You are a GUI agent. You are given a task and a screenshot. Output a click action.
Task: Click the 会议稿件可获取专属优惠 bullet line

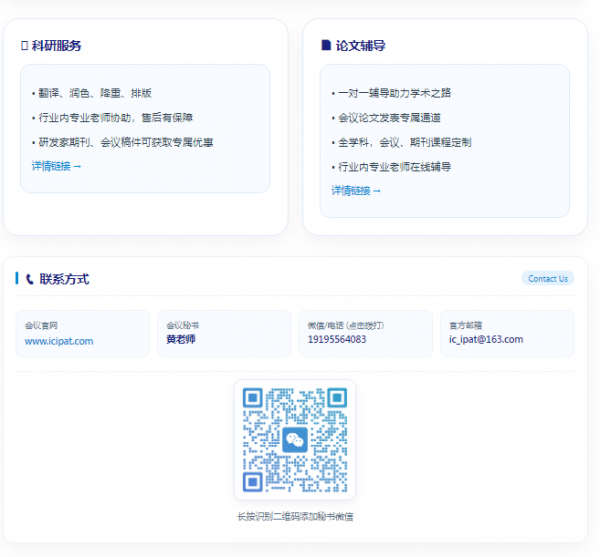(x=122, y=142)
